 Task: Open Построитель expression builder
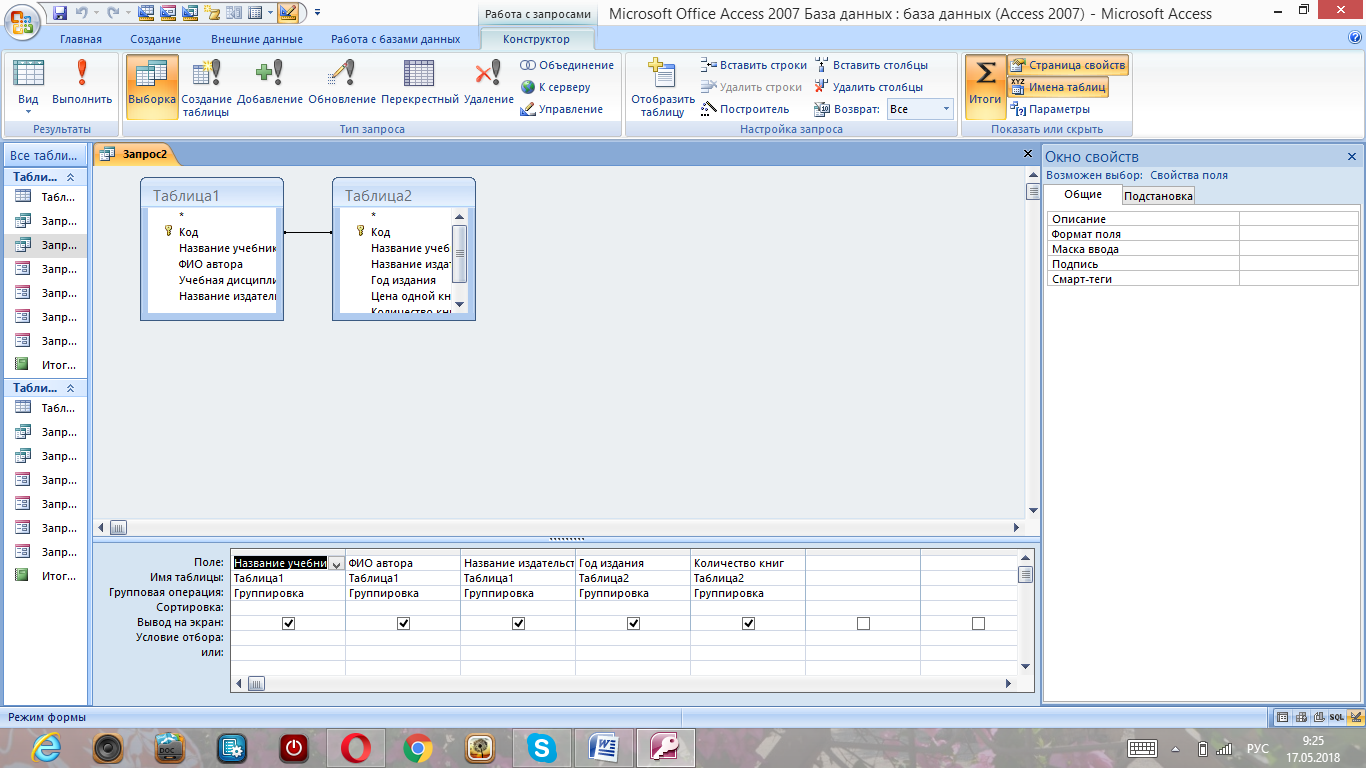[745, 109]
